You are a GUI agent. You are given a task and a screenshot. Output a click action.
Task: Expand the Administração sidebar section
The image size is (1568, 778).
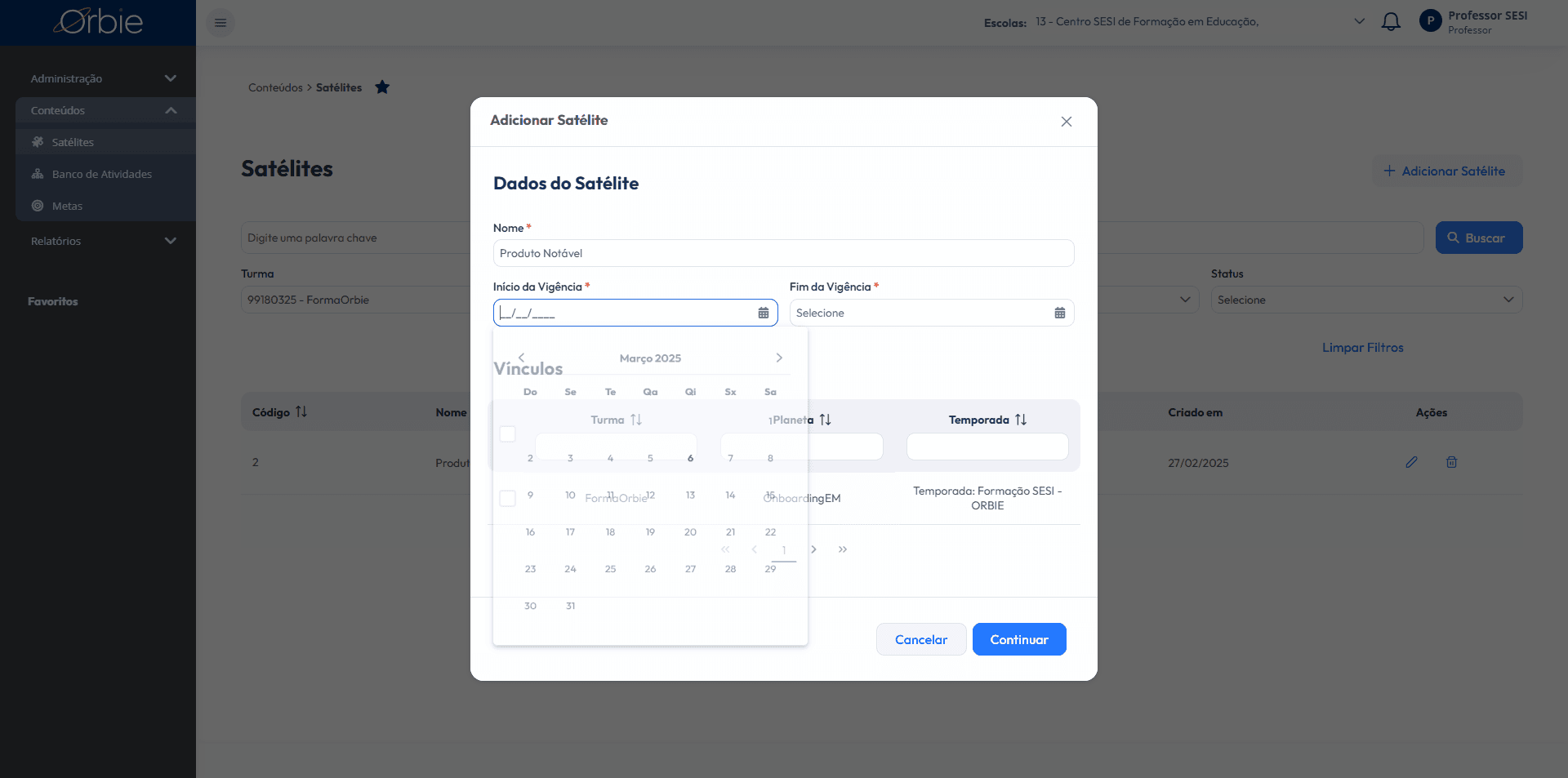(x=105, y=78)
